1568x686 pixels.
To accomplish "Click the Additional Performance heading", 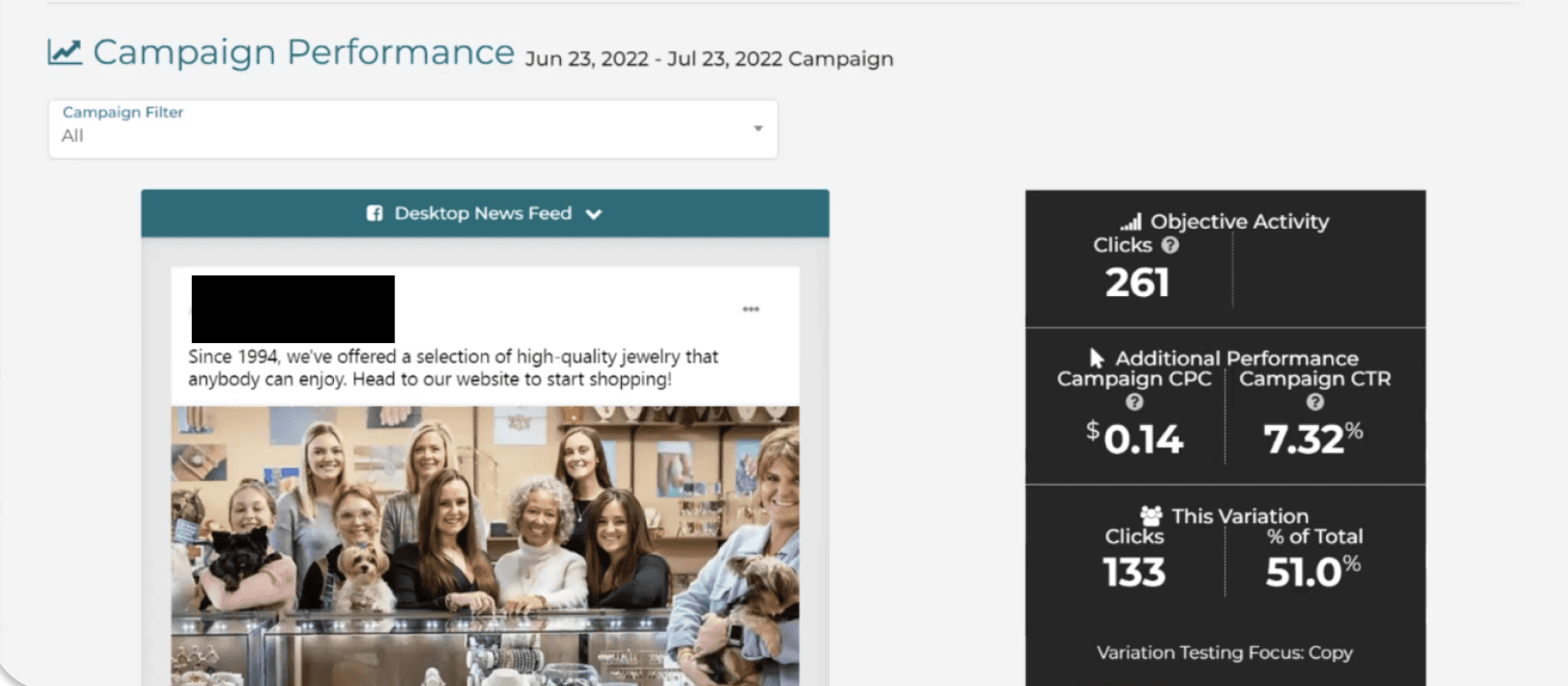I will pos(1237,358).
